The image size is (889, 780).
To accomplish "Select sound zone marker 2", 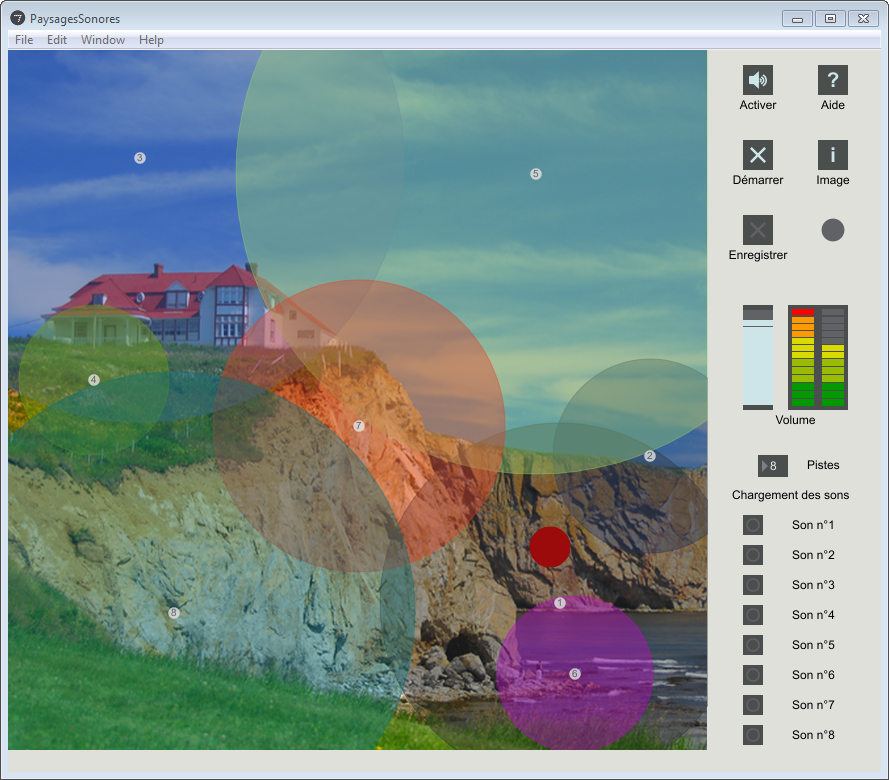I will pyautogui.click(x=650, y=456).
